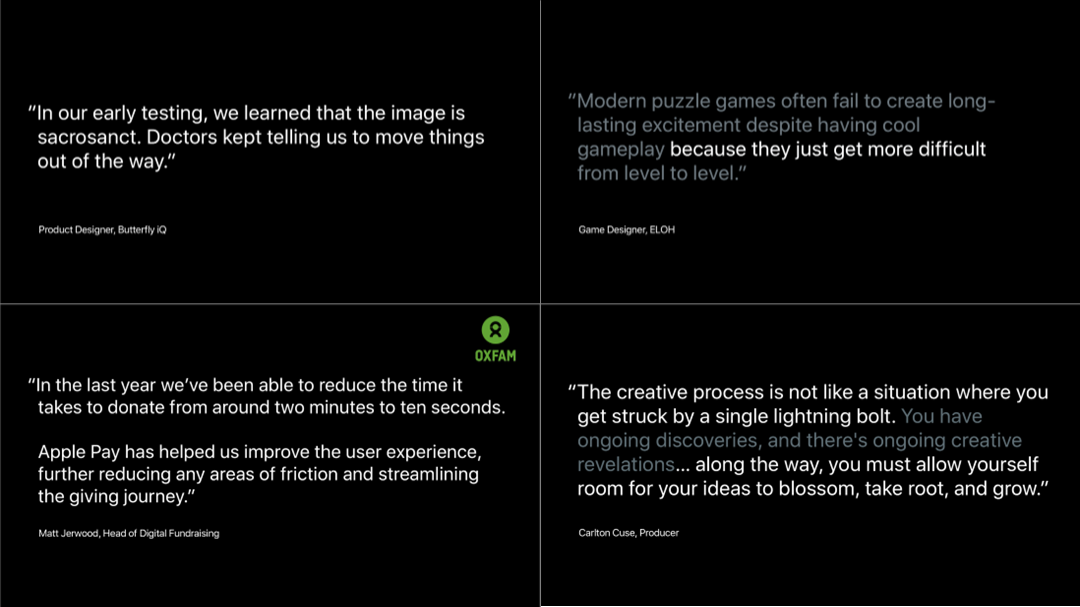
Task: Click "Game Designer, ELOH" attribution
Action: coord(626,229)
